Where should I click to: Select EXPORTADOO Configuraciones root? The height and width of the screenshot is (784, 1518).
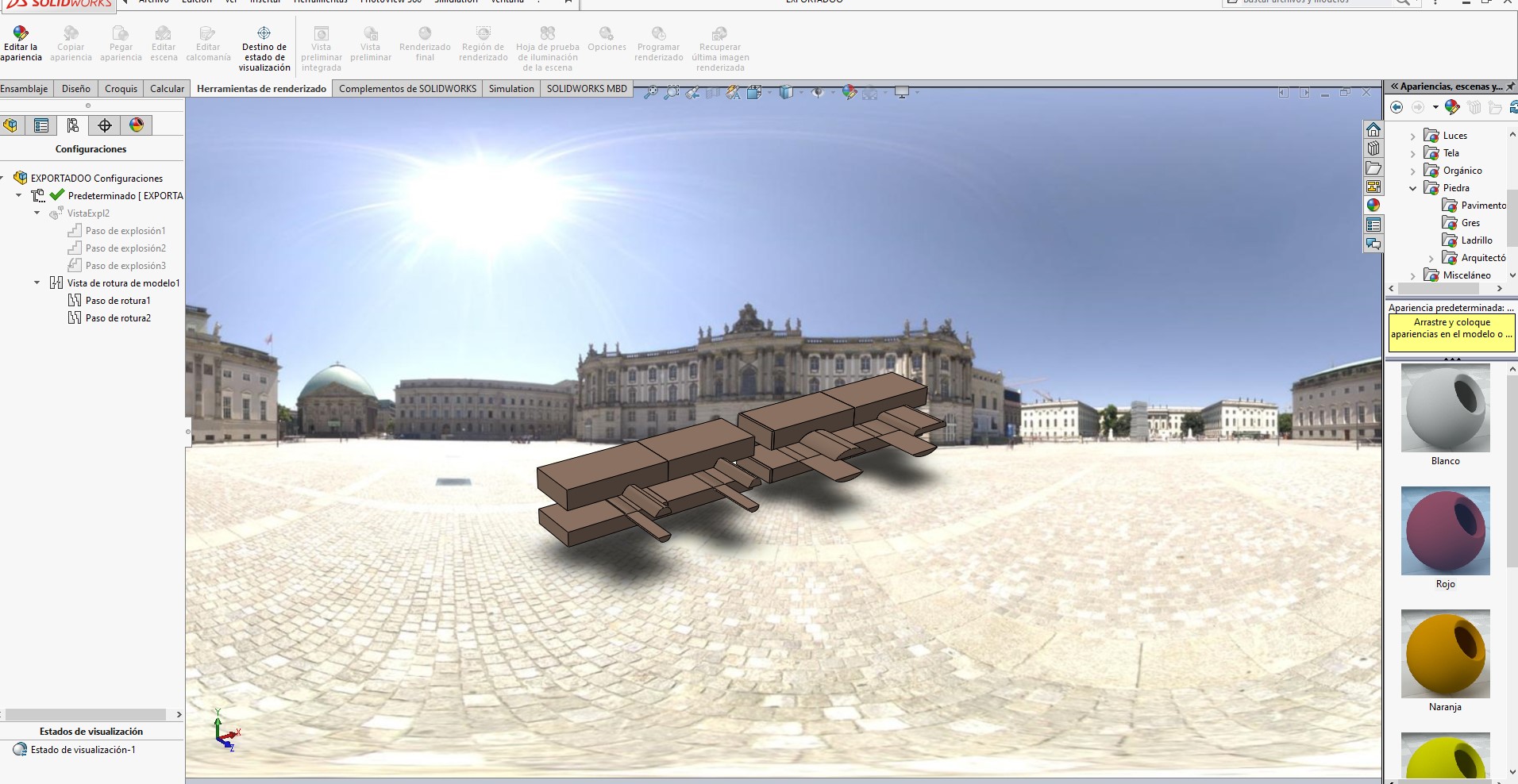click(88, 179)
